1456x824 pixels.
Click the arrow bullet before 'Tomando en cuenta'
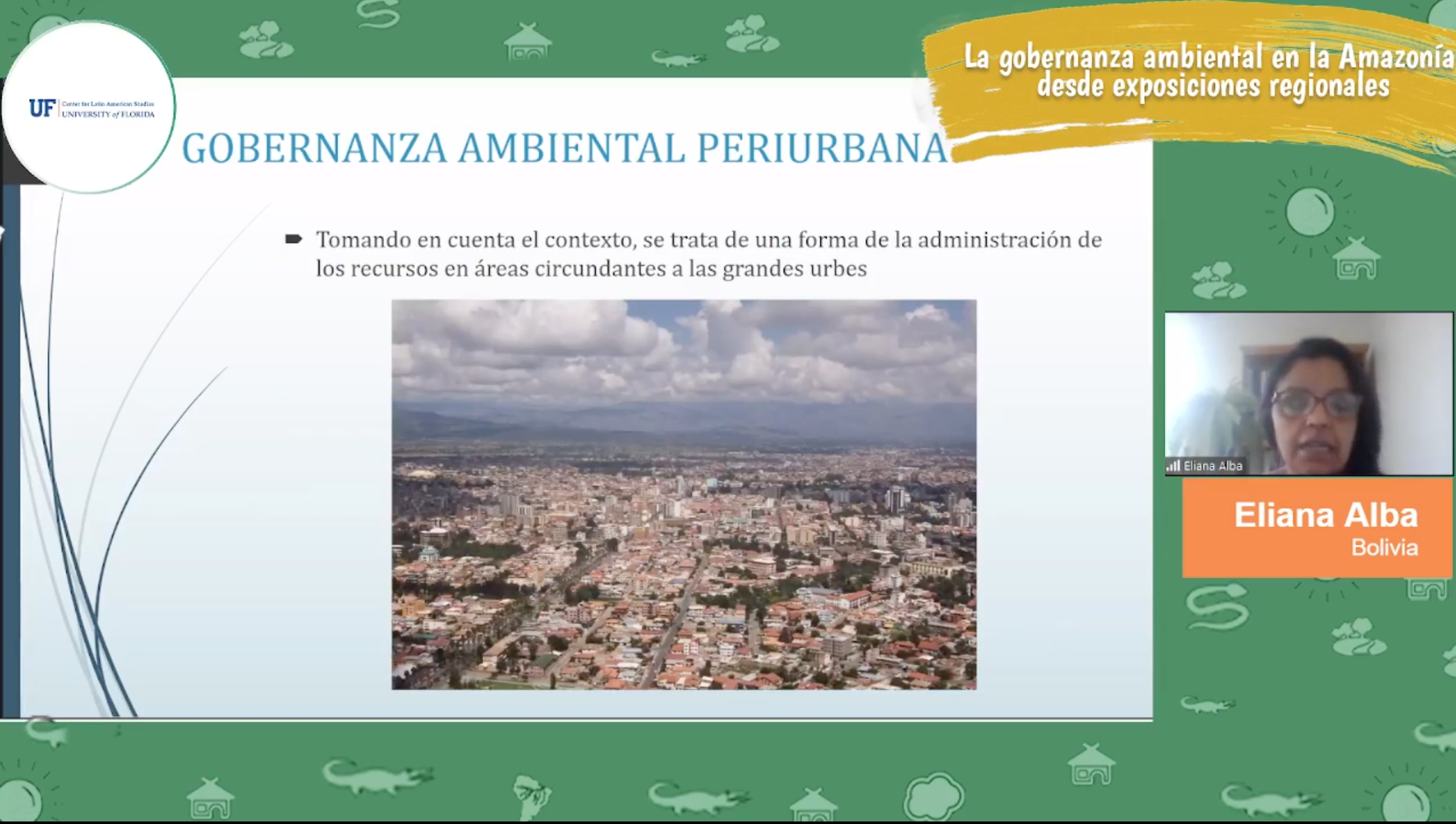coord(293,239)
